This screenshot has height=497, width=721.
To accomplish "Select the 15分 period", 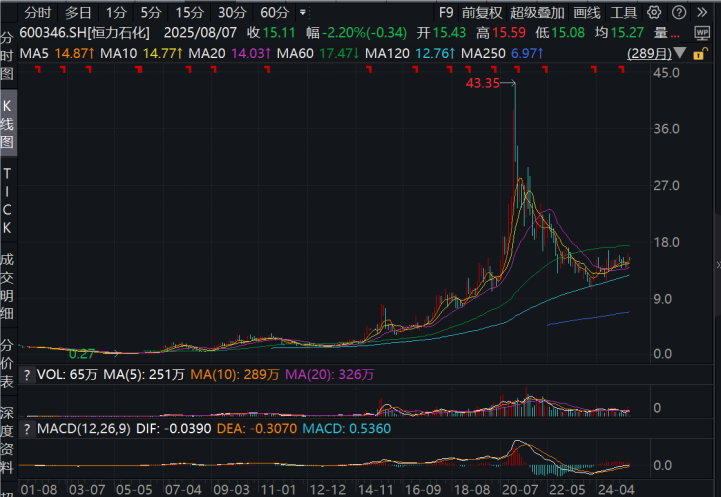I will point(189,12).
